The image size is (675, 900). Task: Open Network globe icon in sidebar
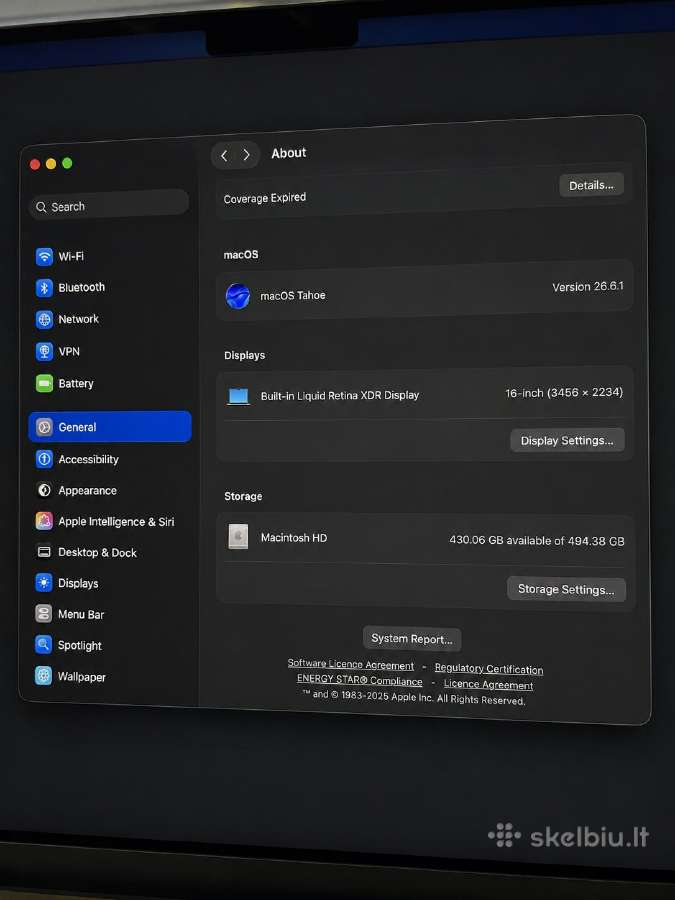(44, 319)
